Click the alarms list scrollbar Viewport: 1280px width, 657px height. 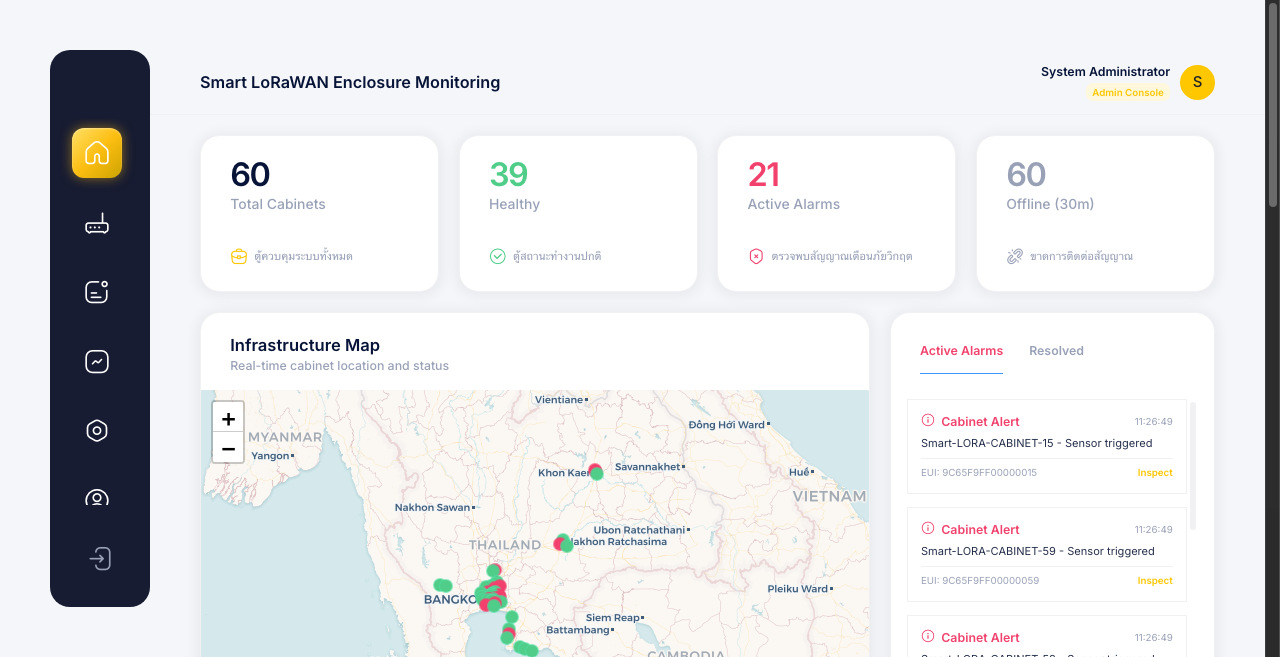pyautogui.click(x=1193, y=465)
